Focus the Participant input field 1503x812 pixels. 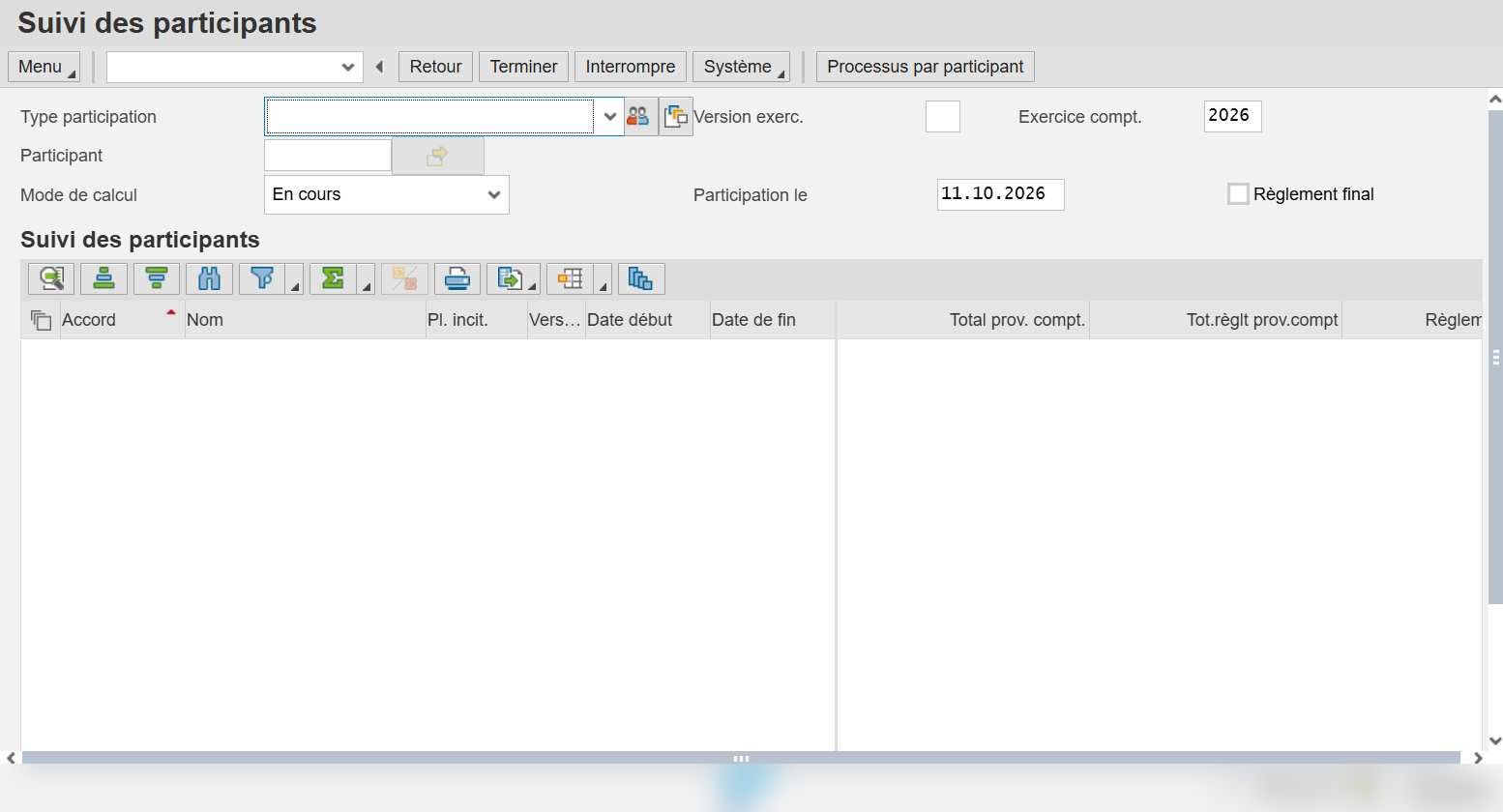[x=328, y=156]
